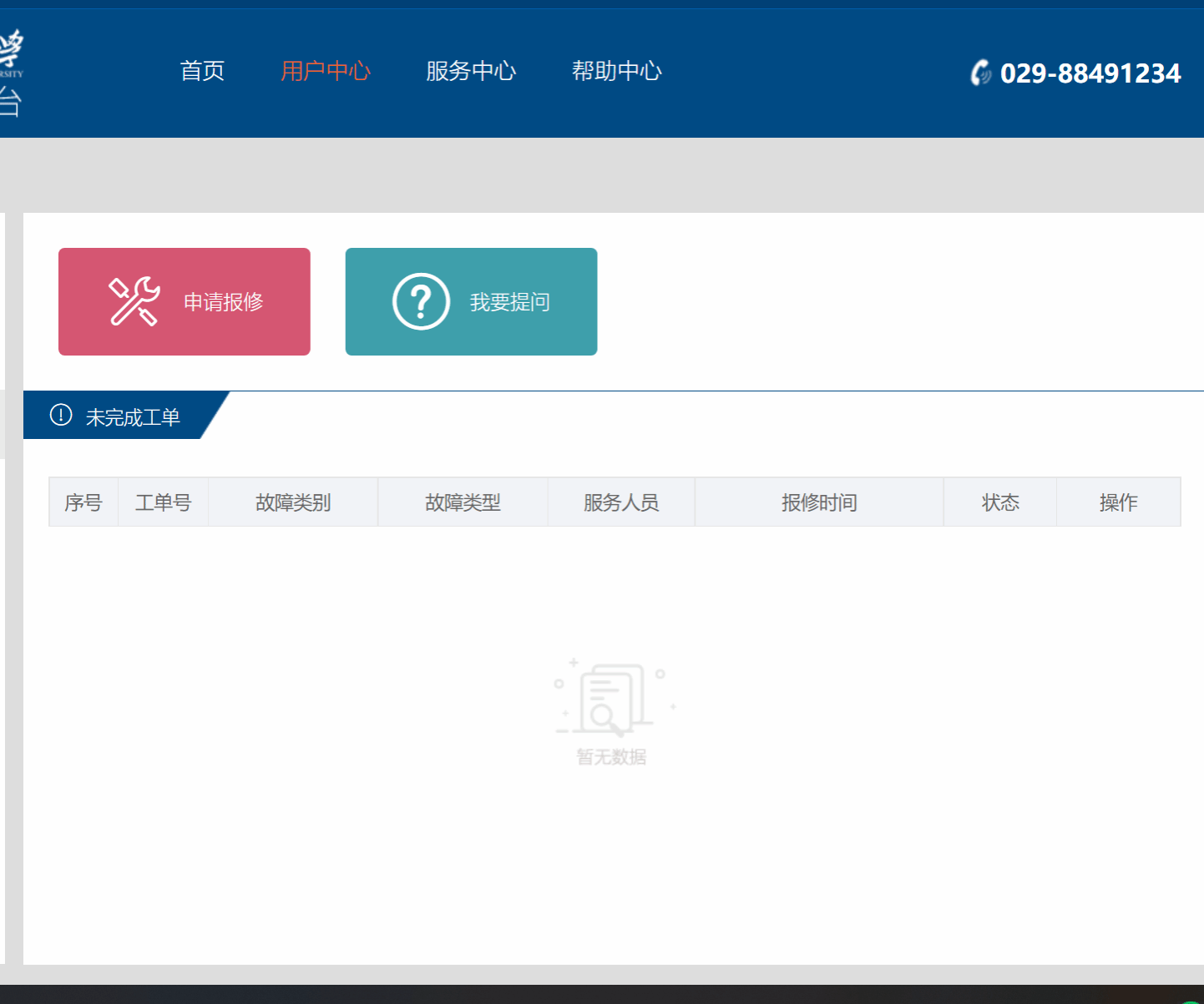Click the telephone handset icon

(x=980, y=73)
